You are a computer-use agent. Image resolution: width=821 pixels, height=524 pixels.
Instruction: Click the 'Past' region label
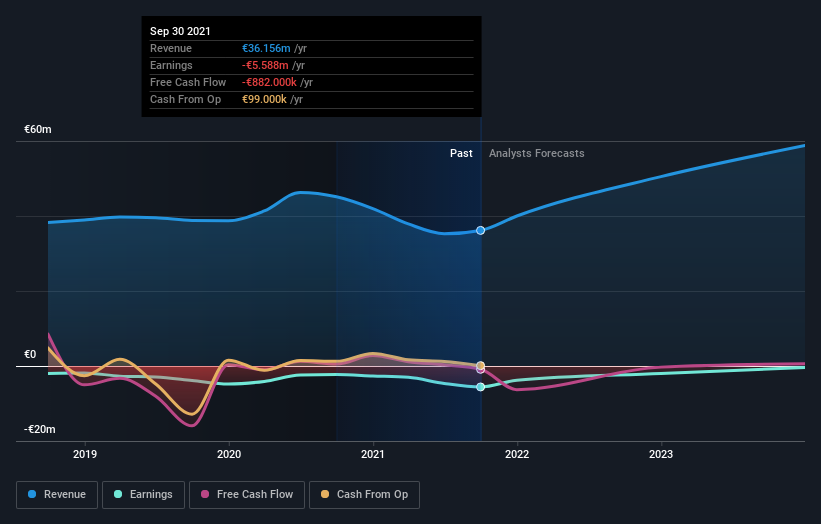[461, 153]
